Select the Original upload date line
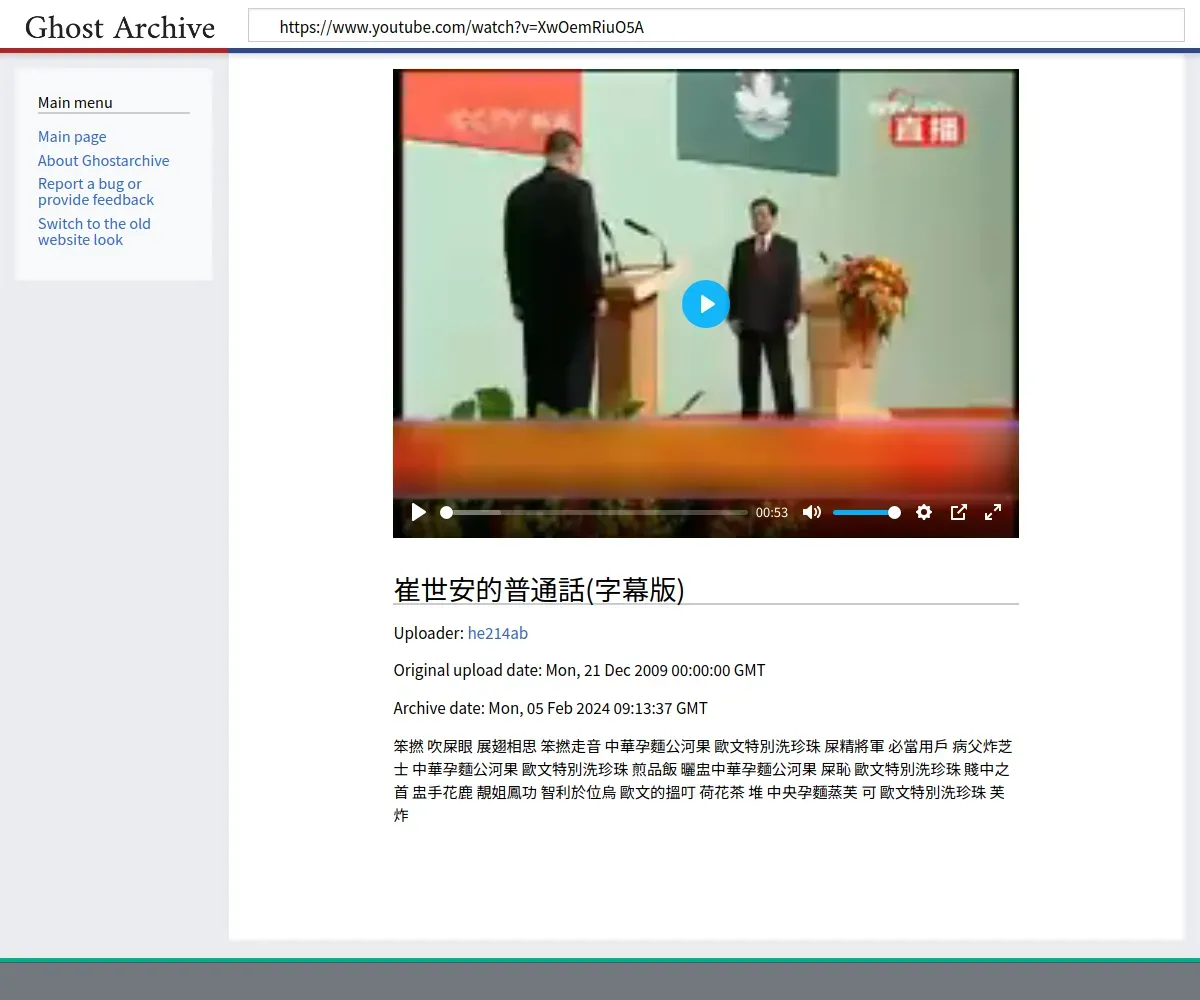The image size is (1200, 1000). (580, 670)
